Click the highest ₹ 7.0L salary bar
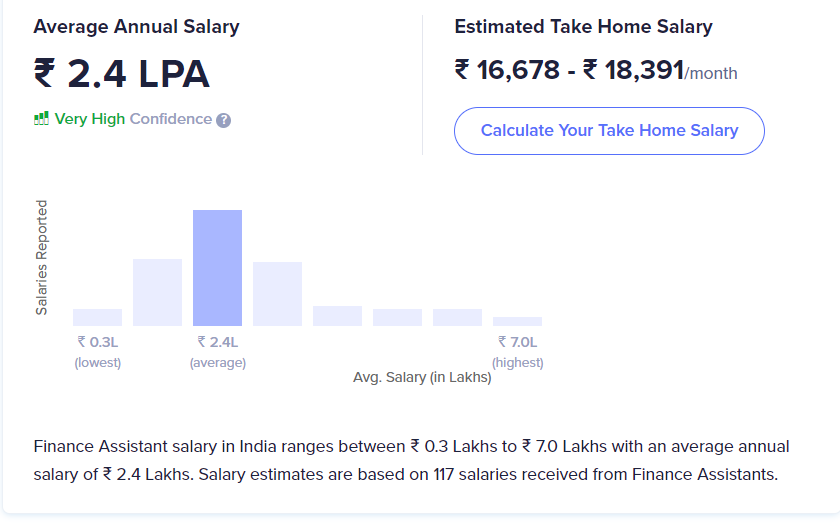Viewport: 840px width, 527px height. click(x=518, y=321)
